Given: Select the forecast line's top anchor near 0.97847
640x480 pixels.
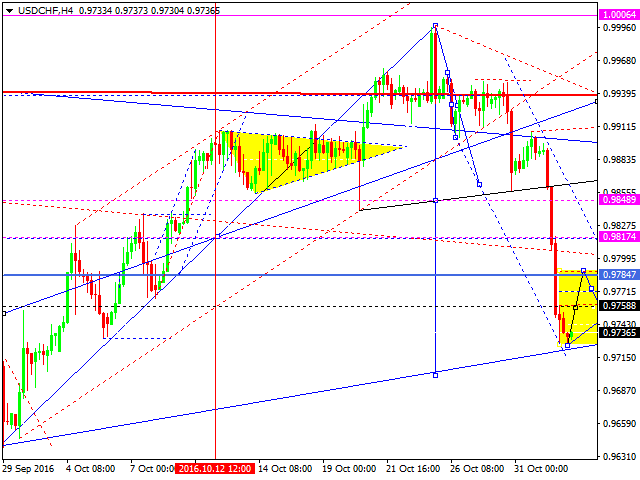Looking at the screenshot, I should click(584, 271).
